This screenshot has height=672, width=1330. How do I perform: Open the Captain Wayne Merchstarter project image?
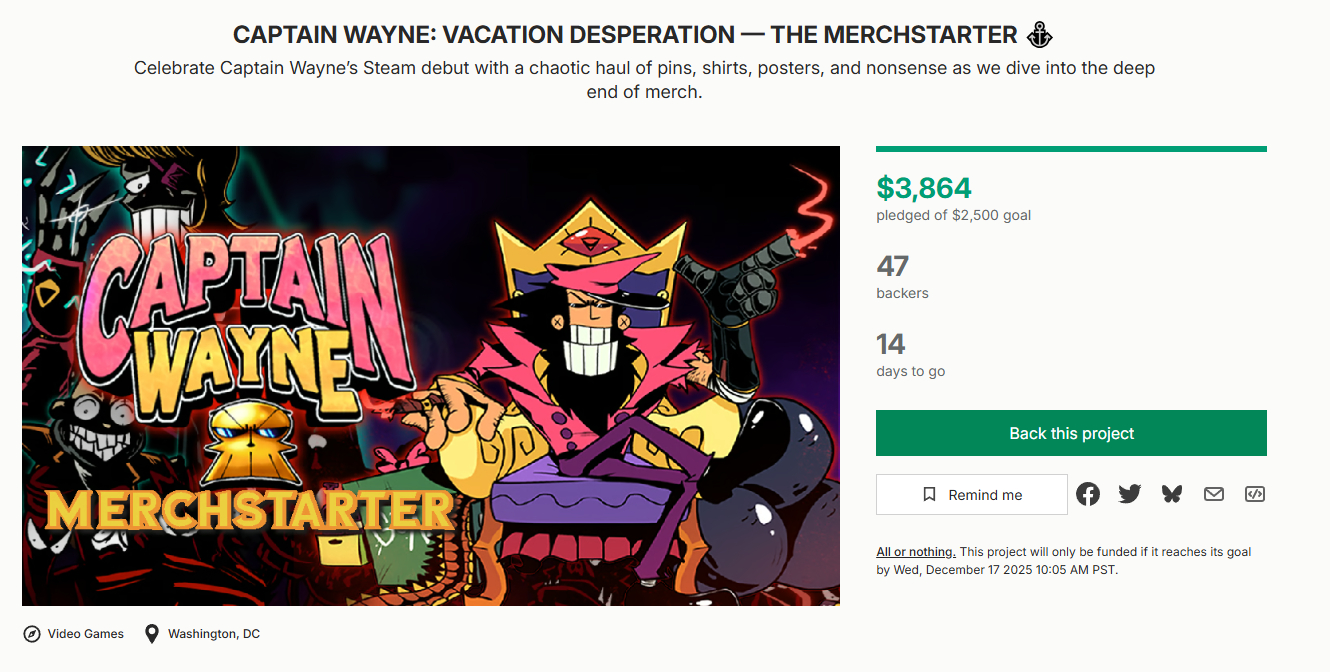(x=431, y=376)
